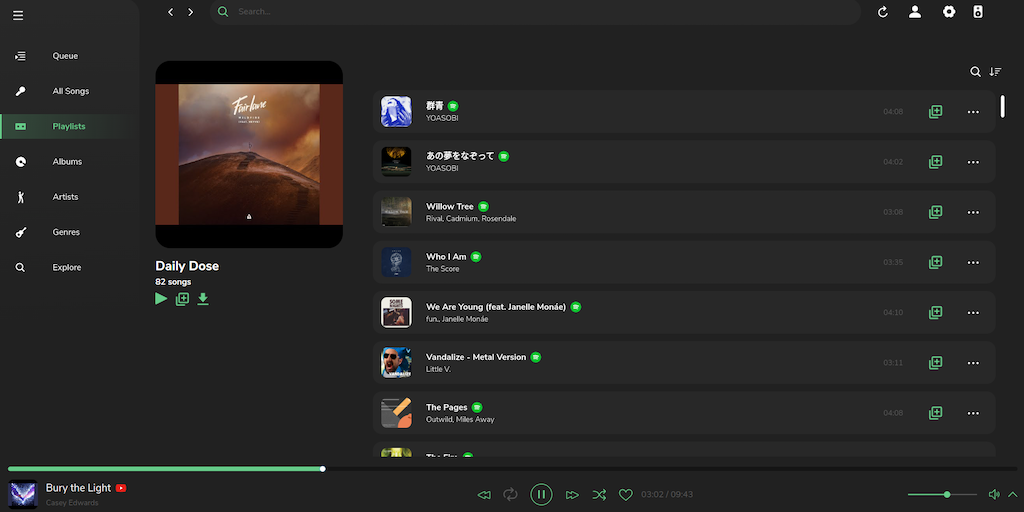Add We Are Young to the queue
The image size is (1024, 512).
pos(935,313)
